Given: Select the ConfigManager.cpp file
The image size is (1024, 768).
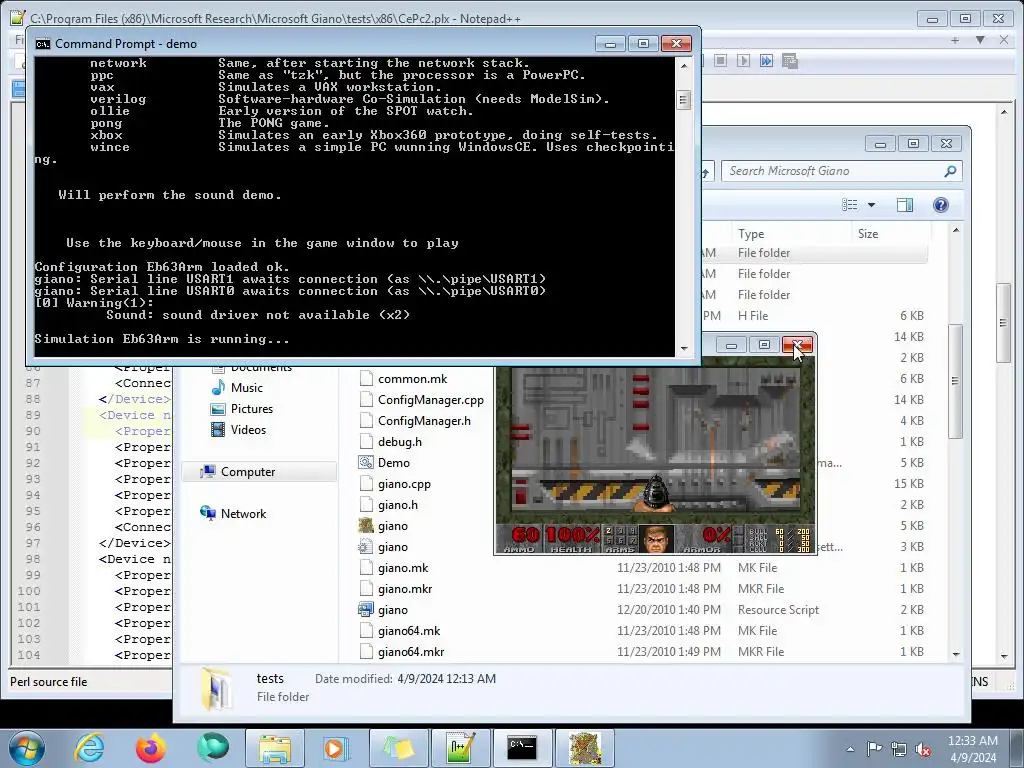Looking at the screenshot, I should [x=430, y=400].
